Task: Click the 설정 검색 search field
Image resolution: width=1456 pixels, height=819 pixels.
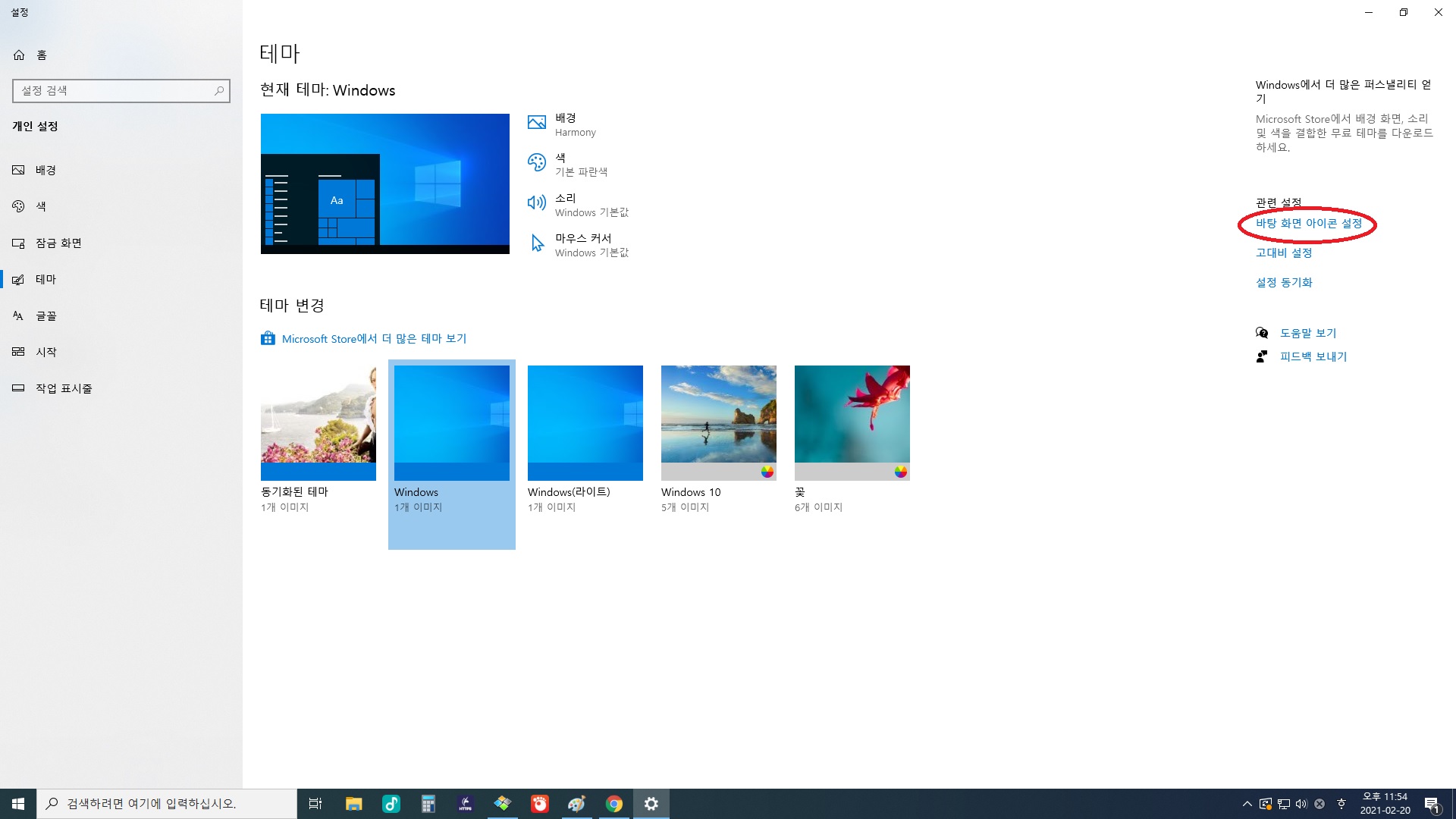Action: 114,91
